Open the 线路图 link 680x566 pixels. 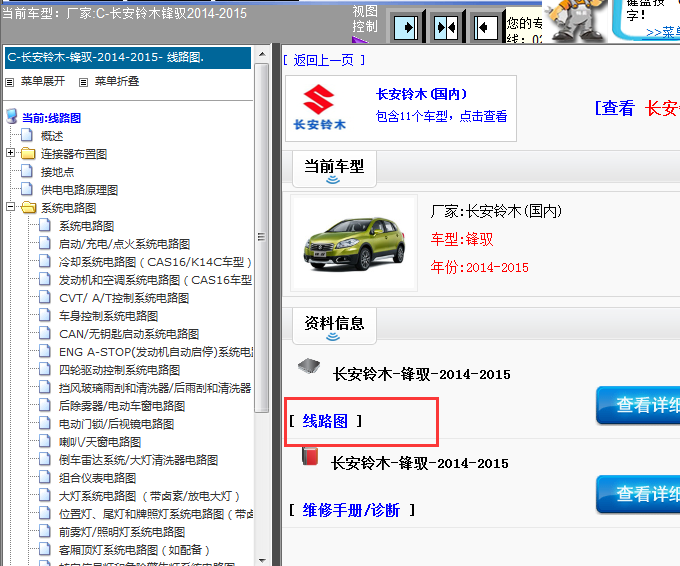[x=325, y=421]
